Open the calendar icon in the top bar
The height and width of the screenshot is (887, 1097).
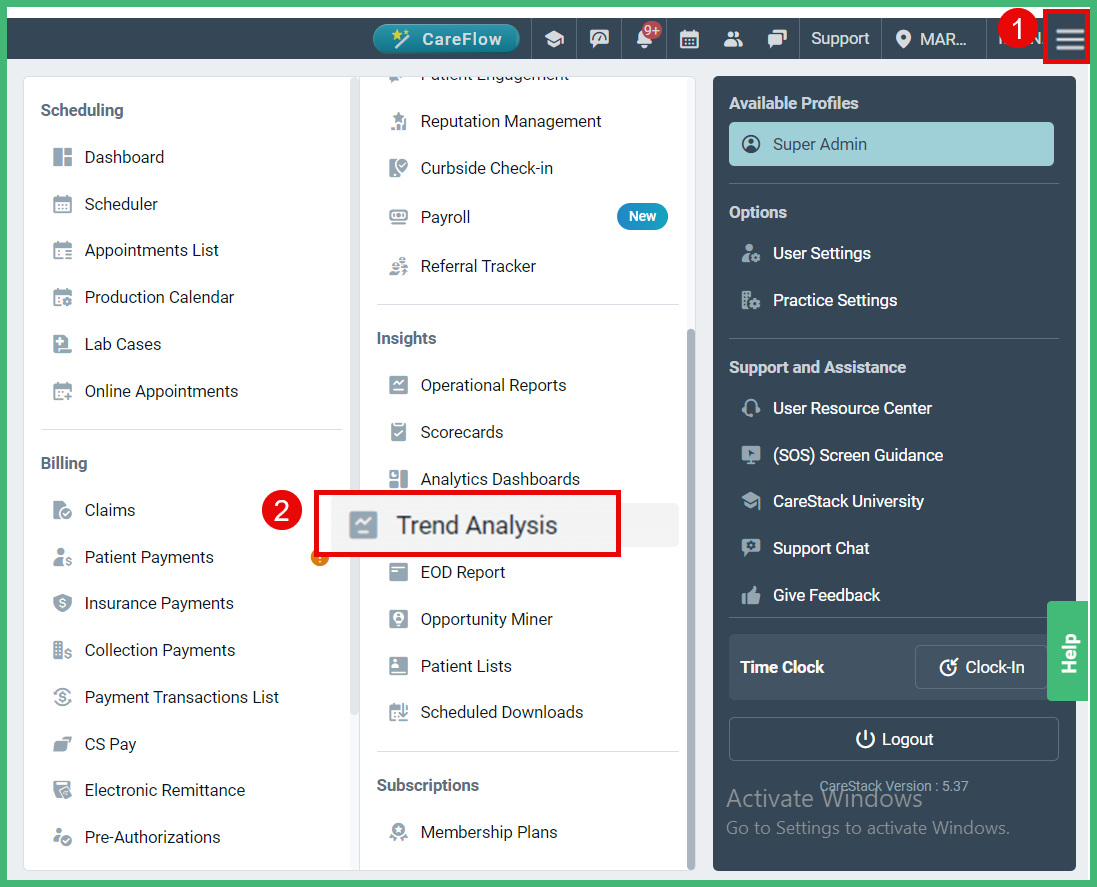click(x=689, y=38)
